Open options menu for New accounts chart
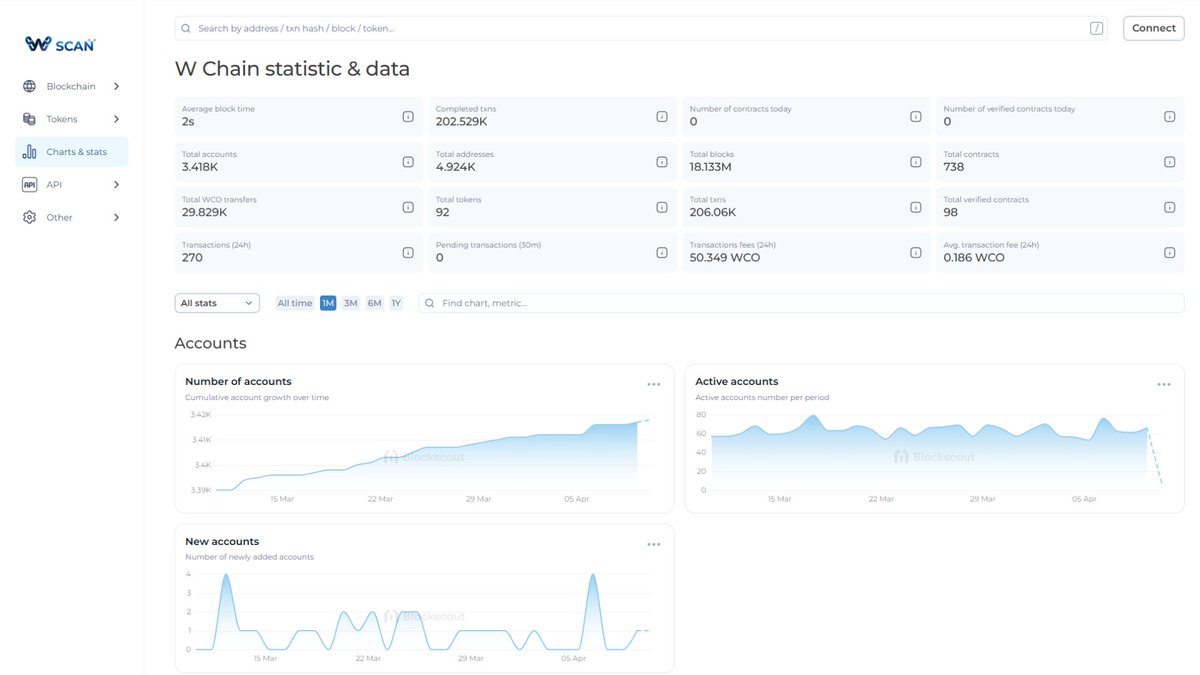This screenshot has height=675, width=1200. click(653, 544)
